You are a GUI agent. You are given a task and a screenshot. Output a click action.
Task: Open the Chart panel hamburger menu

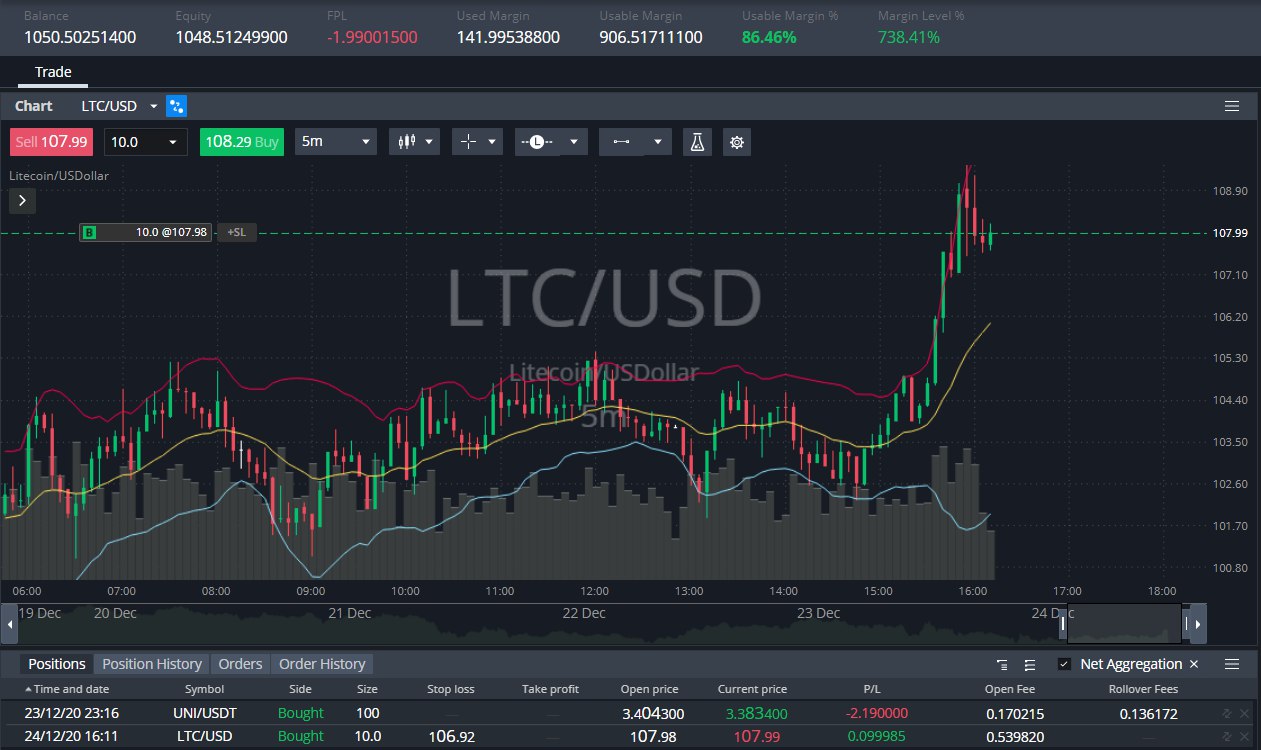pos(1232,106)
